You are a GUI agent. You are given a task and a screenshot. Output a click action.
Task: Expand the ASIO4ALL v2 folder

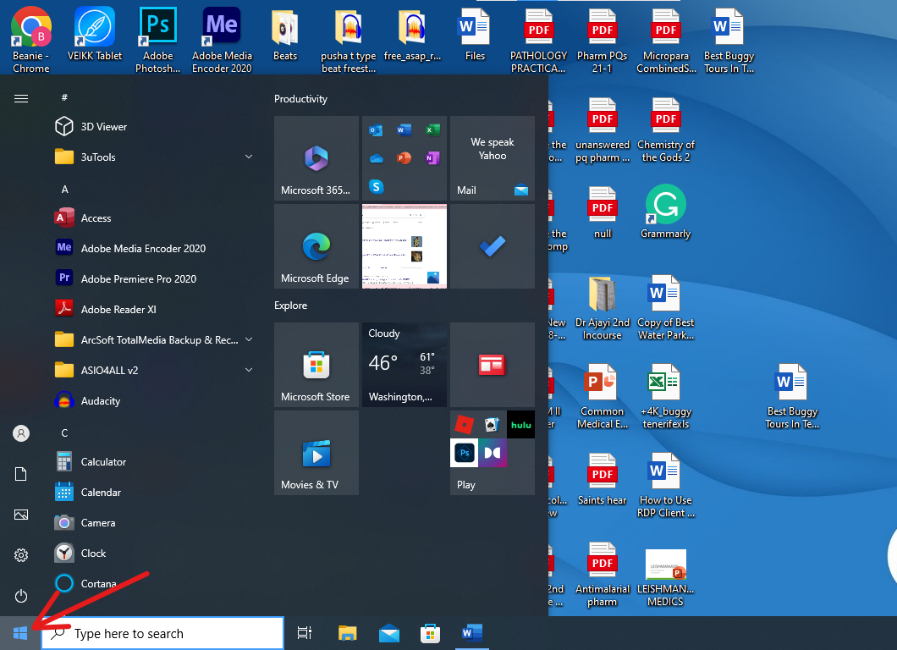[x=154, y=370]
